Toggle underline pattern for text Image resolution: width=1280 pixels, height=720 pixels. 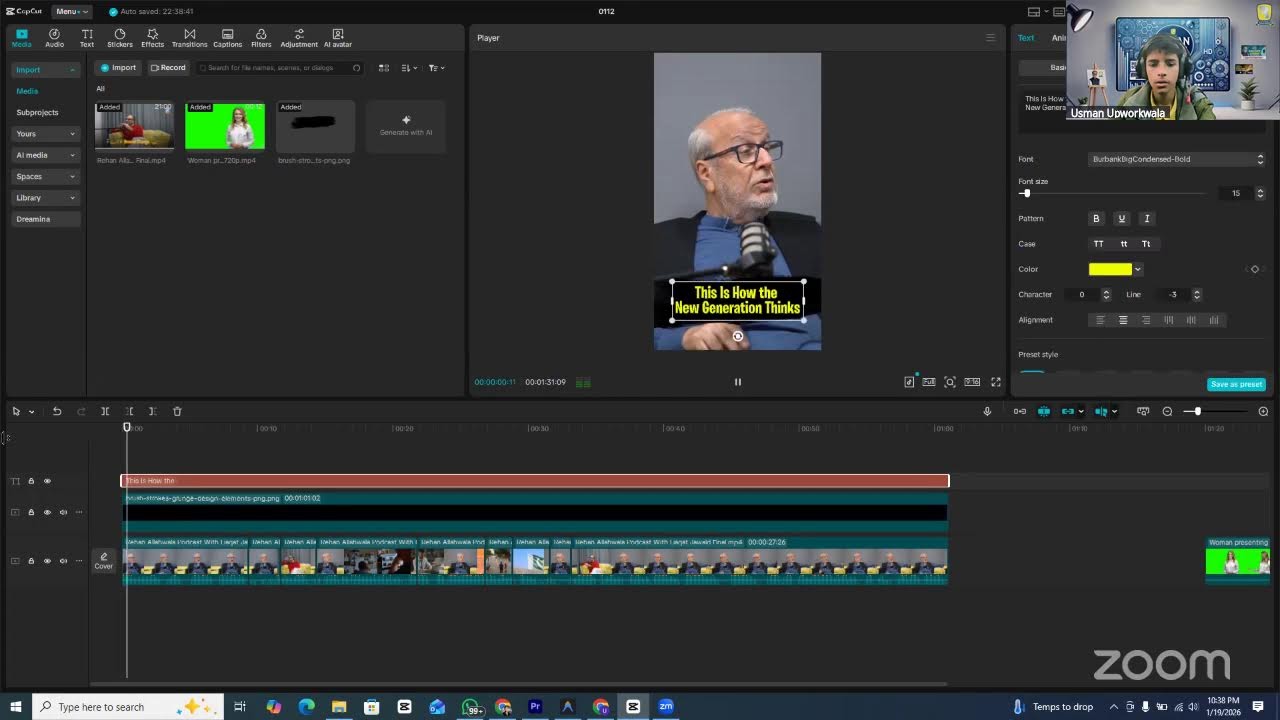click(1121, 219)
